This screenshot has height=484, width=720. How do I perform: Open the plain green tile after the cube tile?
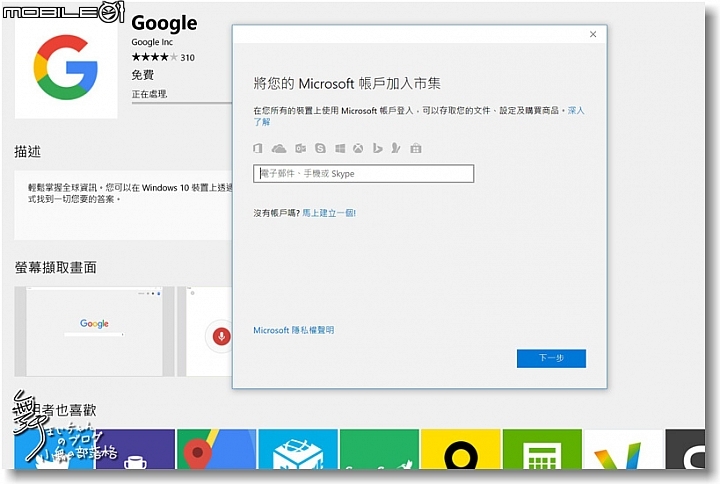pyautogui.click(x=379, y=449)
